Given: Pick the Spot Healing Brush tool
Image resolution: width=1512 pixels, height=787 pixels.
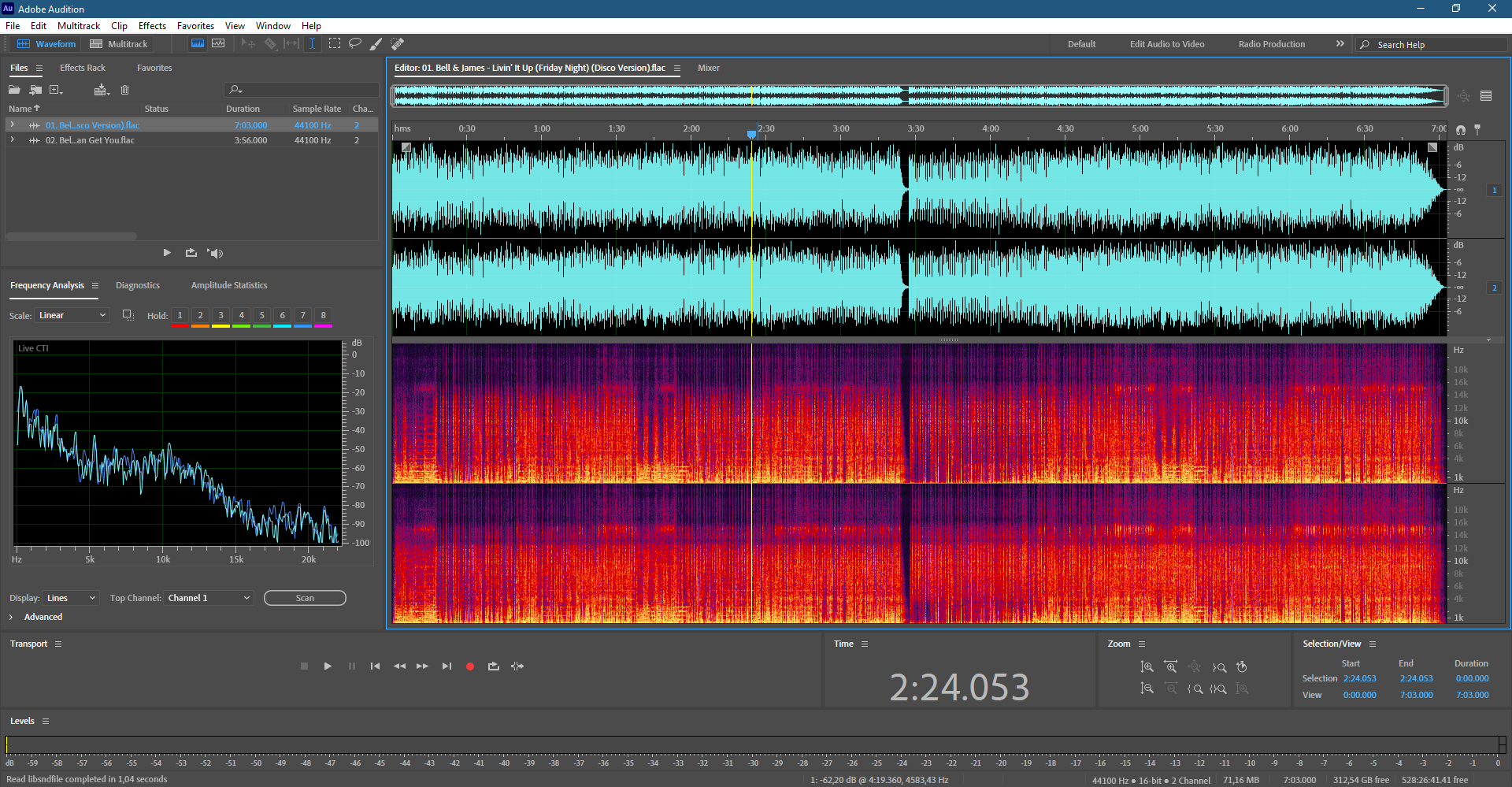Looking at the screenshot, I should point(398,43).
